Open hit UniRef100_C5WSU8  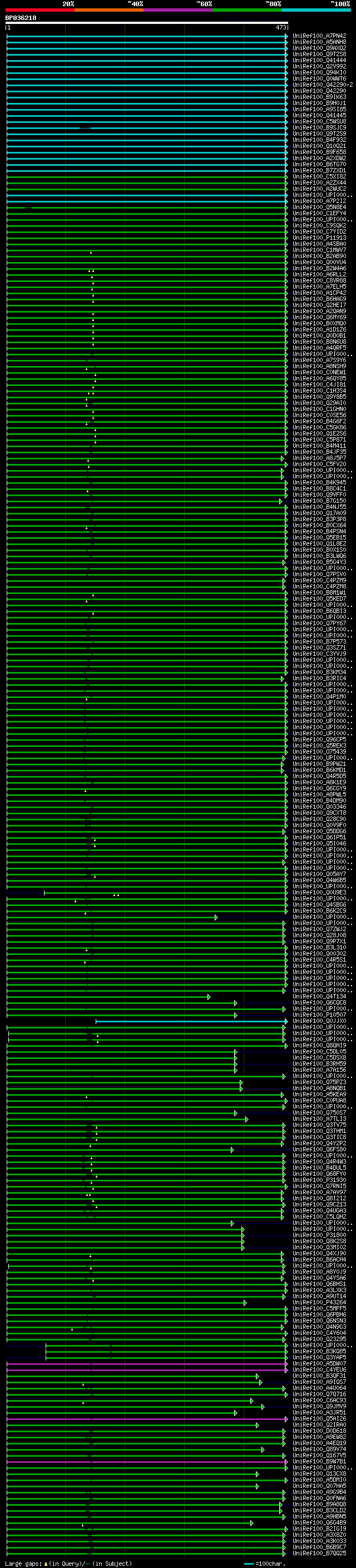319,122
